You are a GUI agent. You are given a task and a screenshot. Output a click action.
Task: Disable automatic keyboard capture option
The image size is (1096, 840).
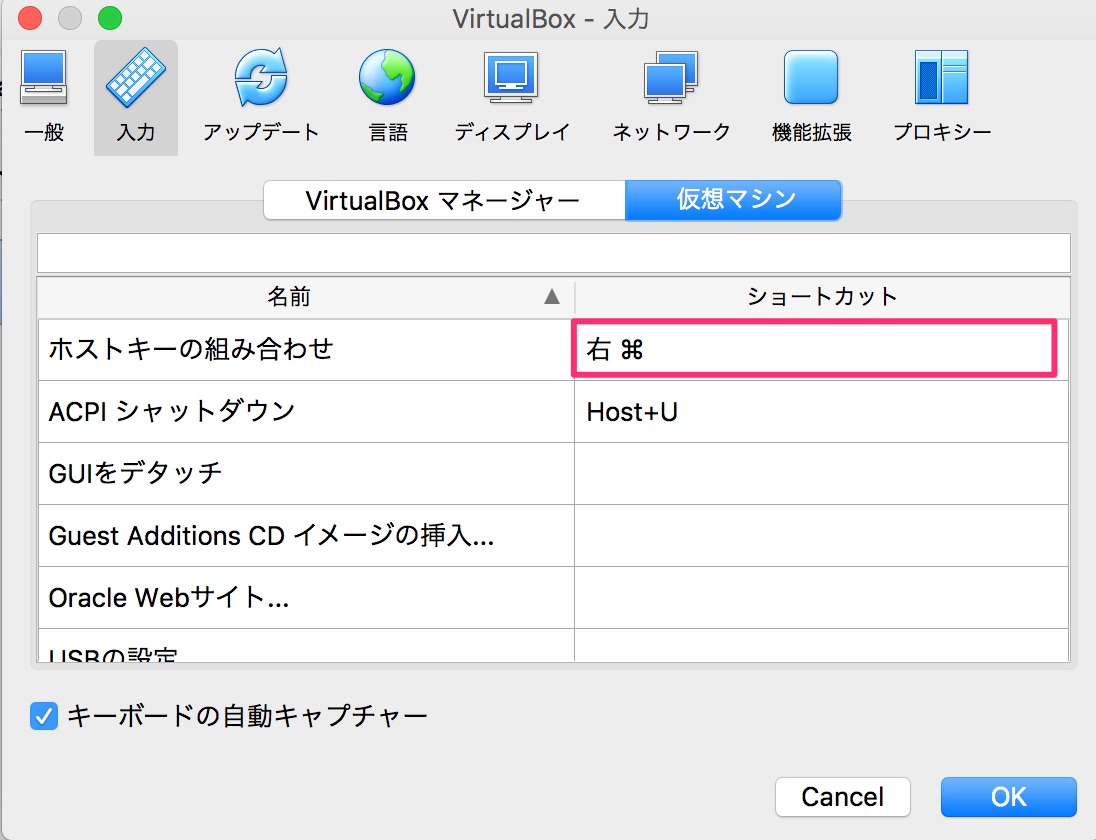(x=43, y=715)
